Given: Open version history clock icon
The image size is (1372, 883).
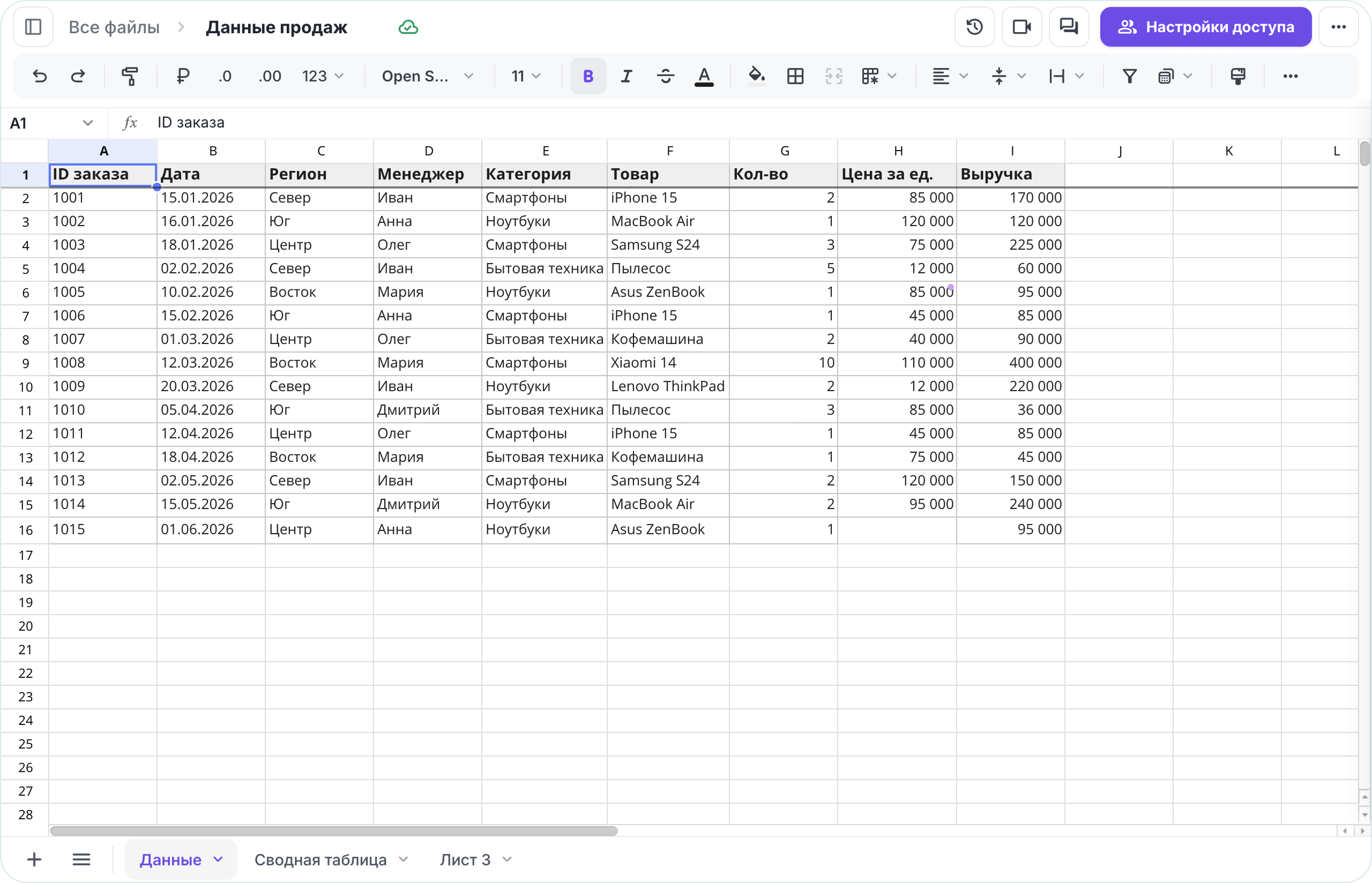Looking at the screenshot, I should 974,27.
